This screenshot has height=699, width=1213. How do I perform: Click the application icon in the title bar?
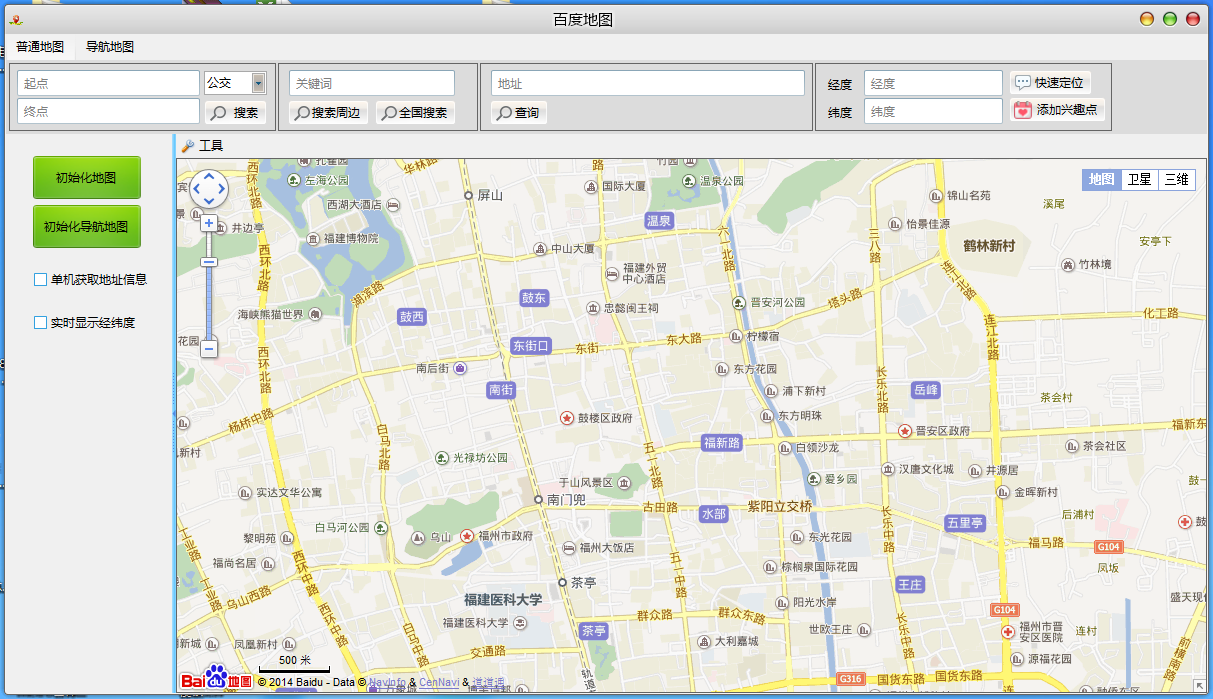click(16, 19)
